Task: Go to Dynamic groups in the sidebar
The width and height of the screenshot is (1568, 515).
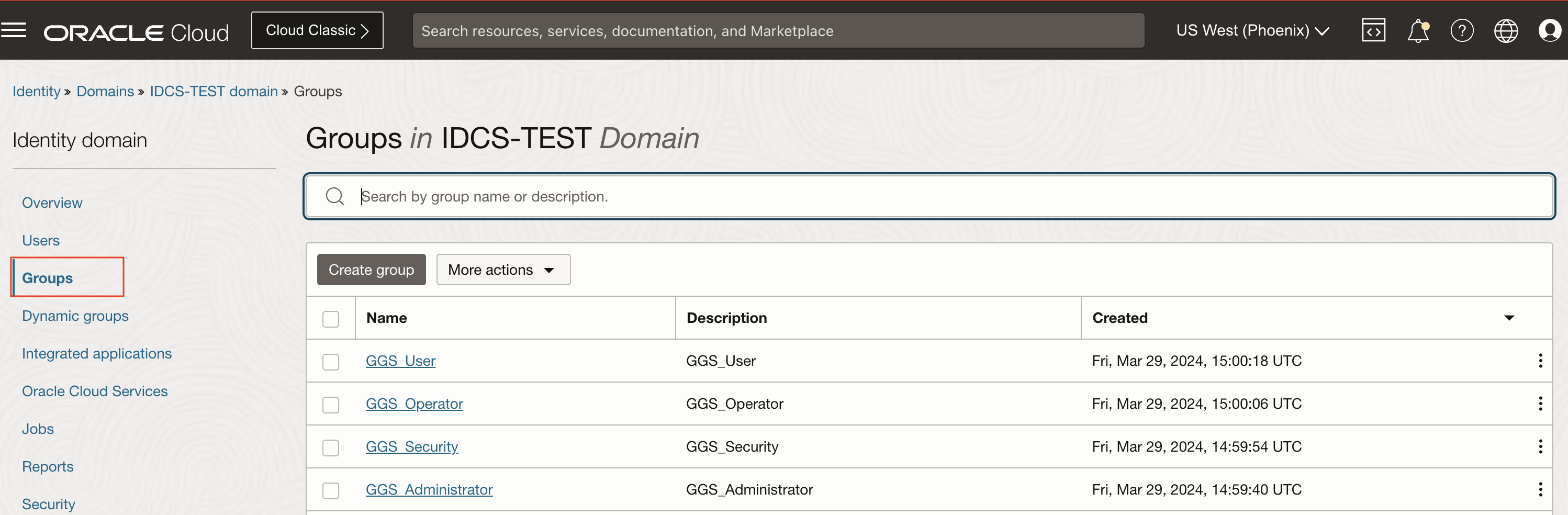Action: tap(75, 316)
